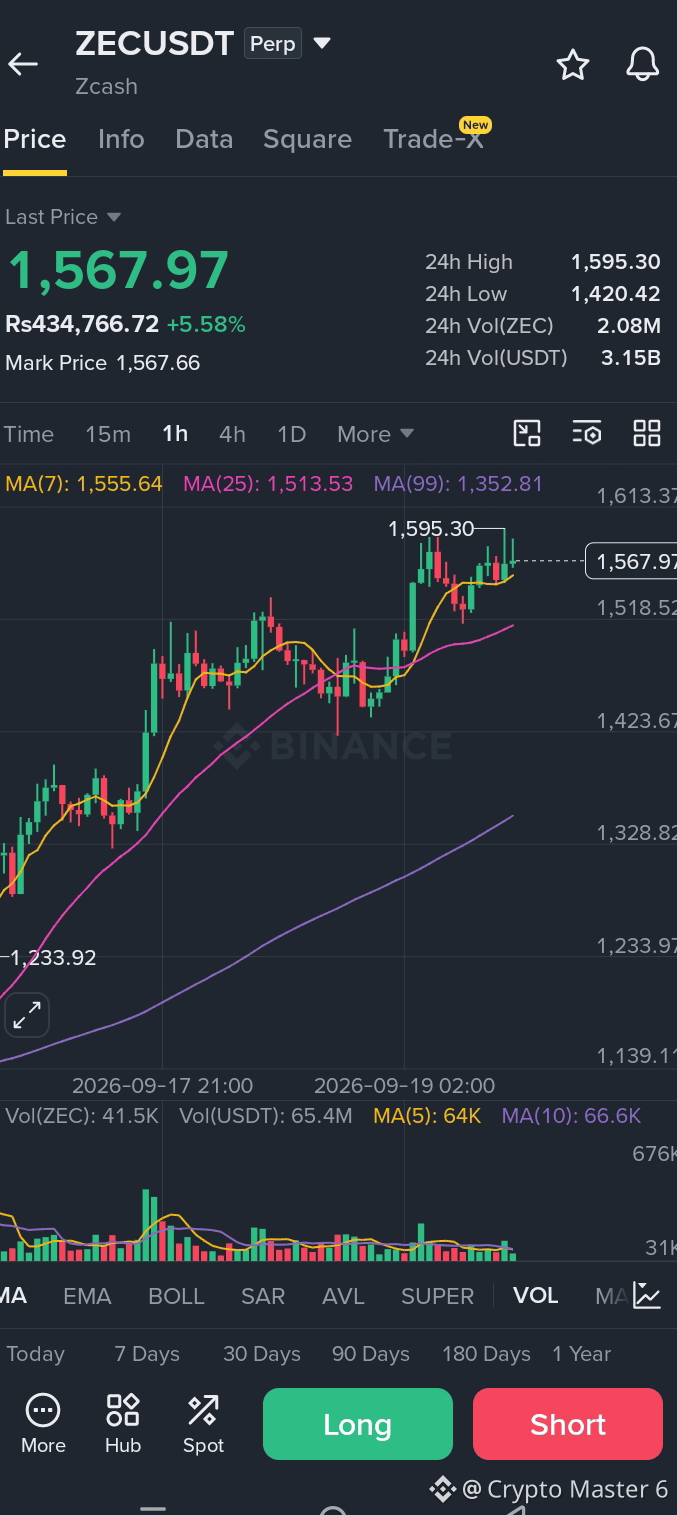Switch chart to 4h interval
677x1515 pixels.
(232, 434)
